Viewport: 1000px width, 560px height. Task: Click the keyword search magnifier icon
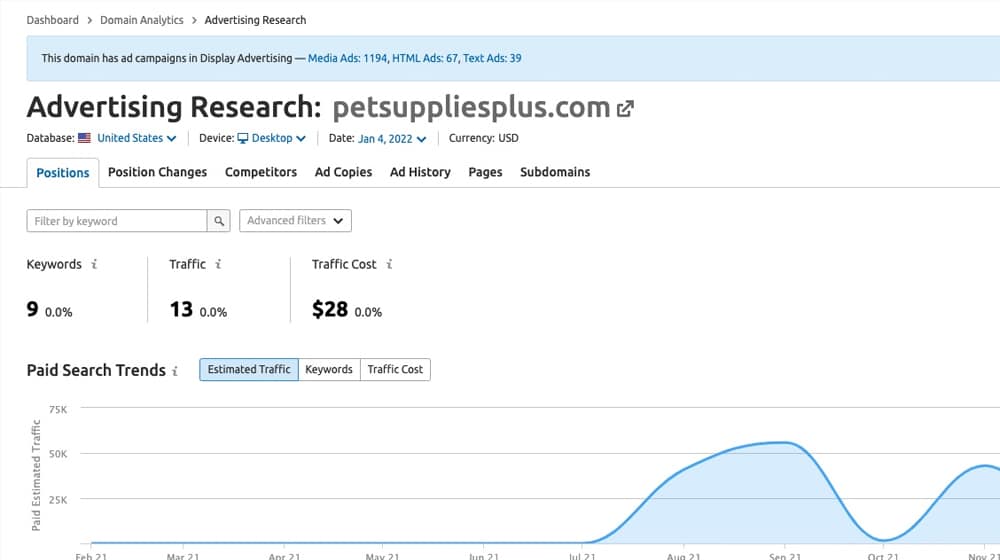click(x=219, y=221)
